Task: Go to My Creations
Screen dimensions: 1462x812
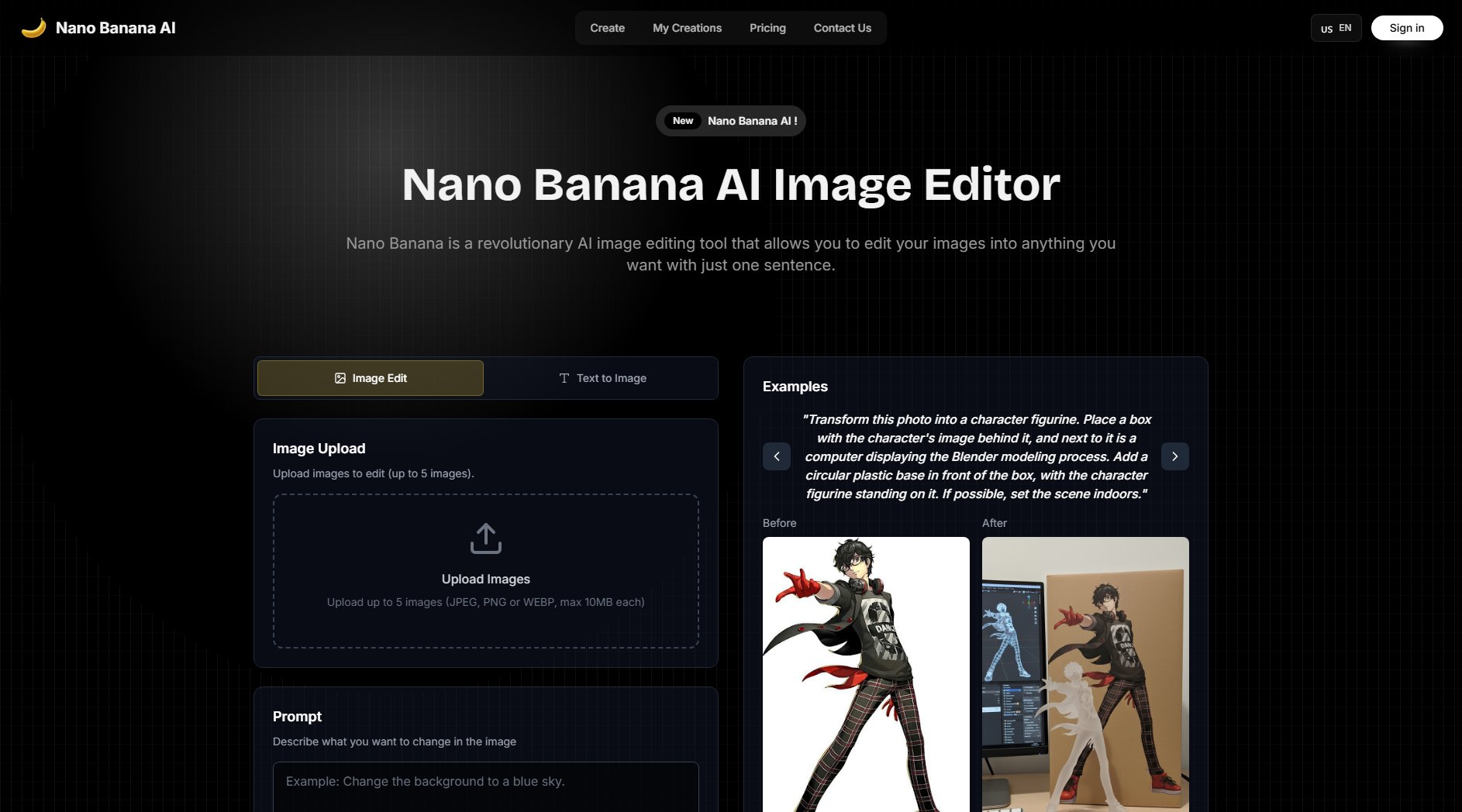Action: tap(687, 28)
